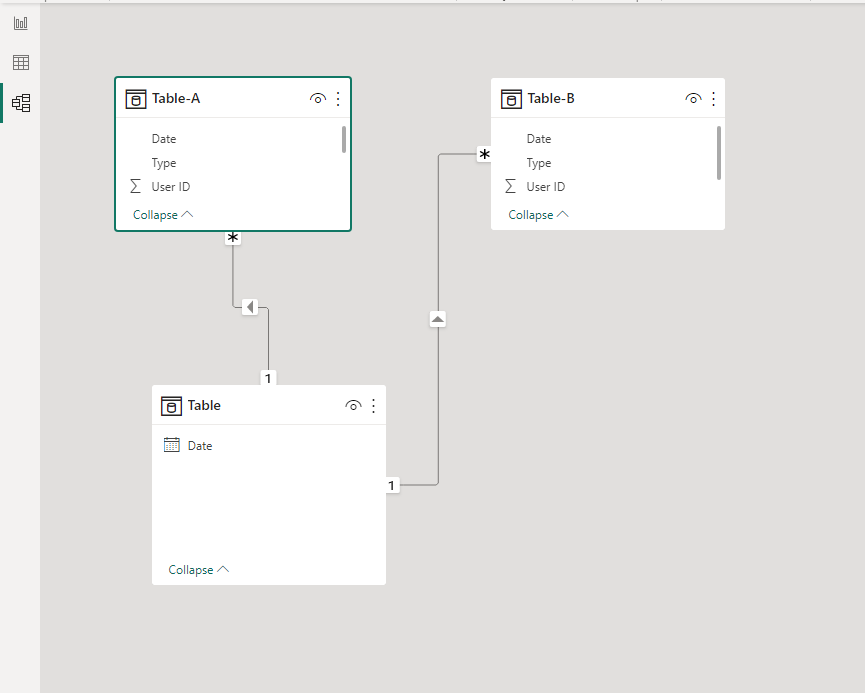This screenshot has width=865, height=693.
Task: Collapse the Table-A card
Action: (163, 215)
